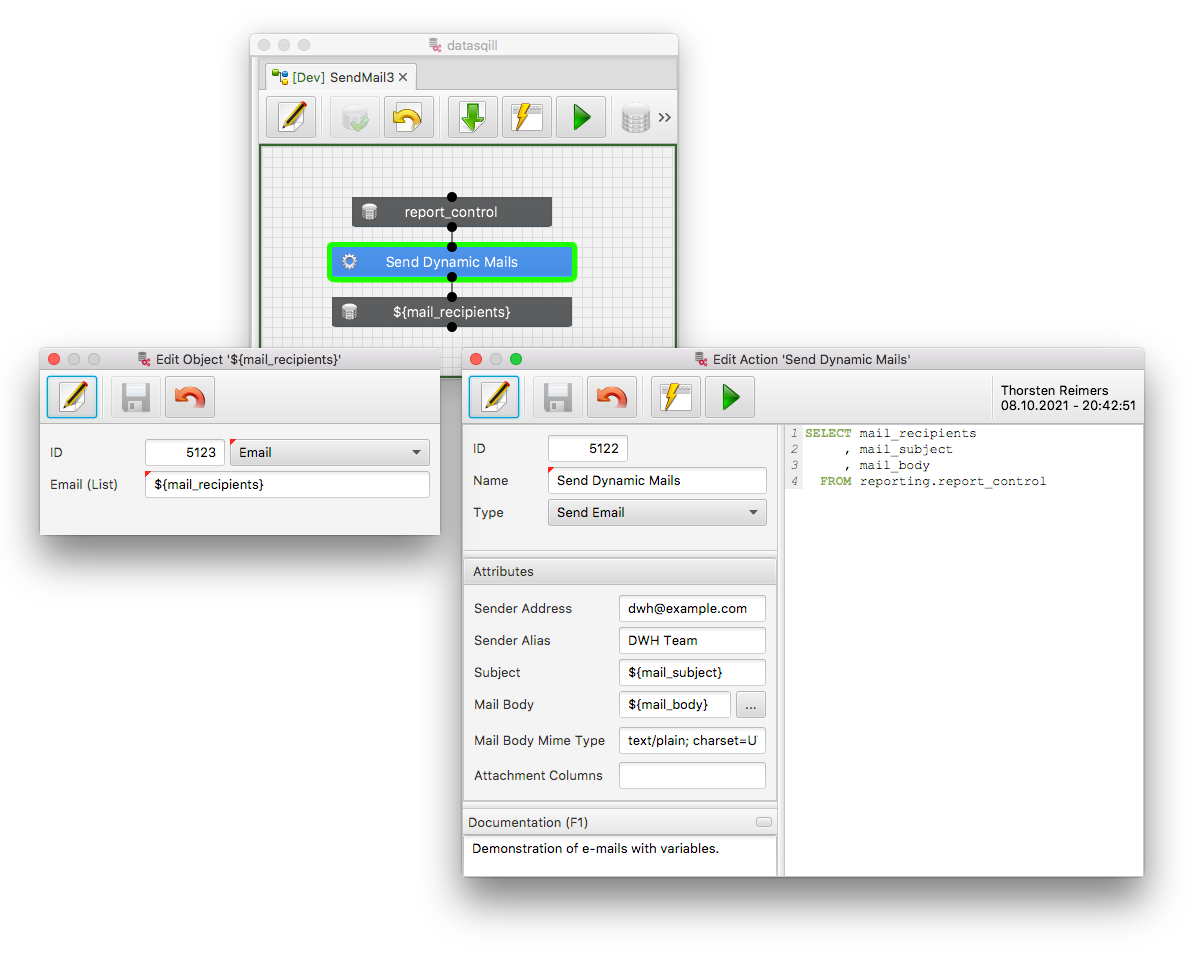Click the Attachment Columns input field
Image resolution: width=1200 pixels, height=957 pixels.
click(x=692, y=776)
